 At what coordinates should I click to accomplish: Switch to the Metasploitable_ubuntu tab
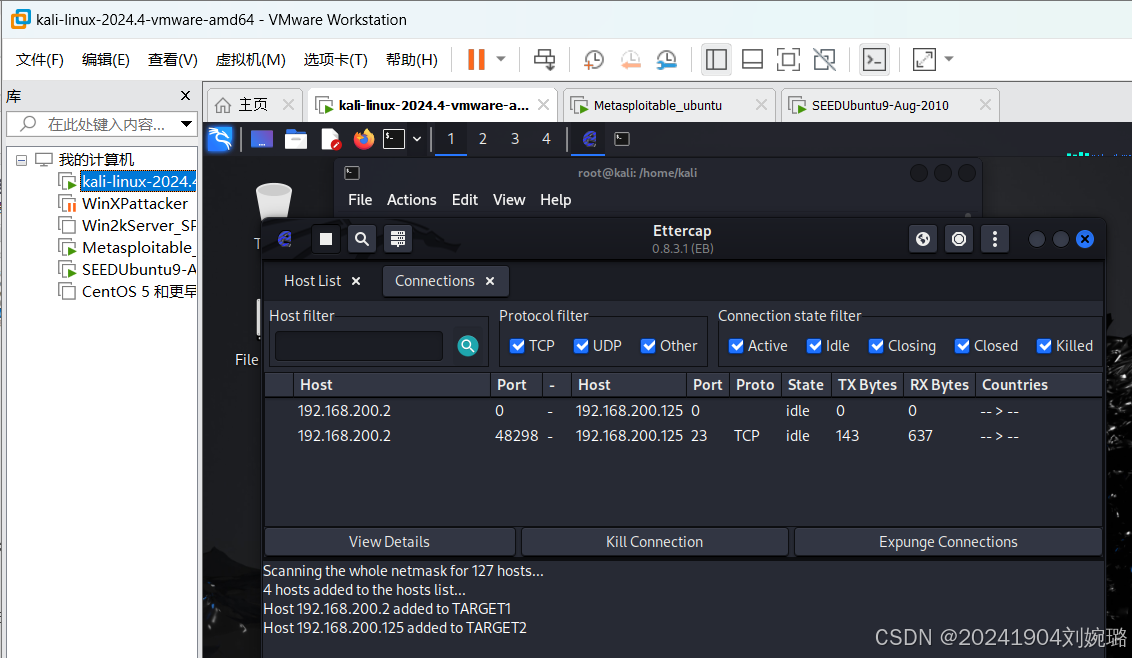[657, 105]
